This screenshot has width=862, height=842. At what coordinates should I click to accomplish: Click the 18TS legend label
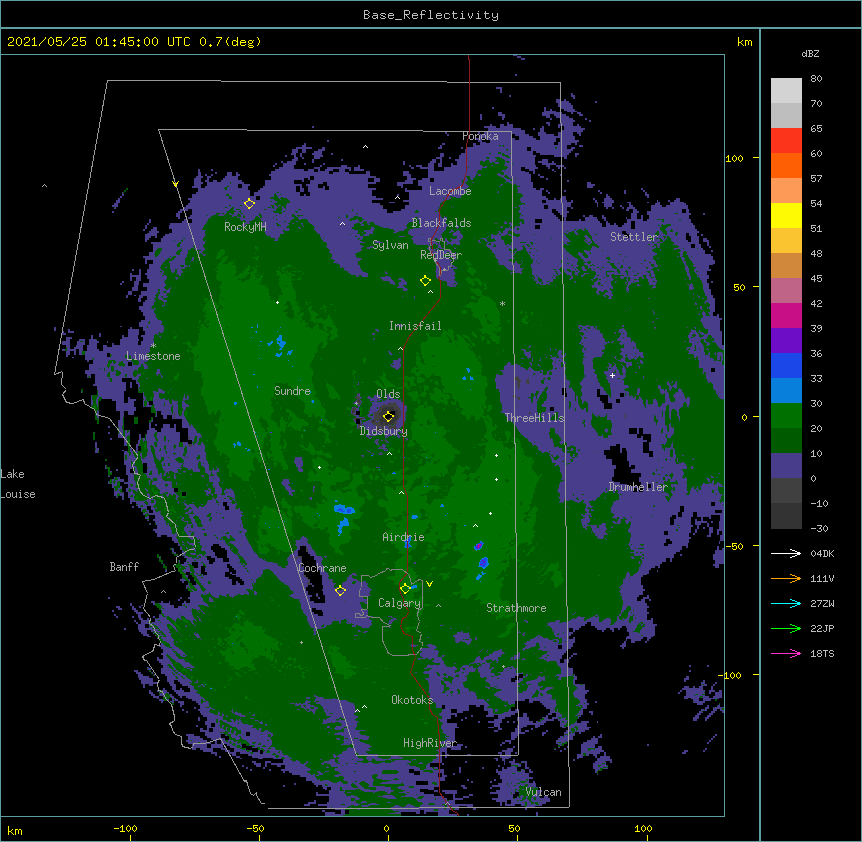(x=822, y=653)
